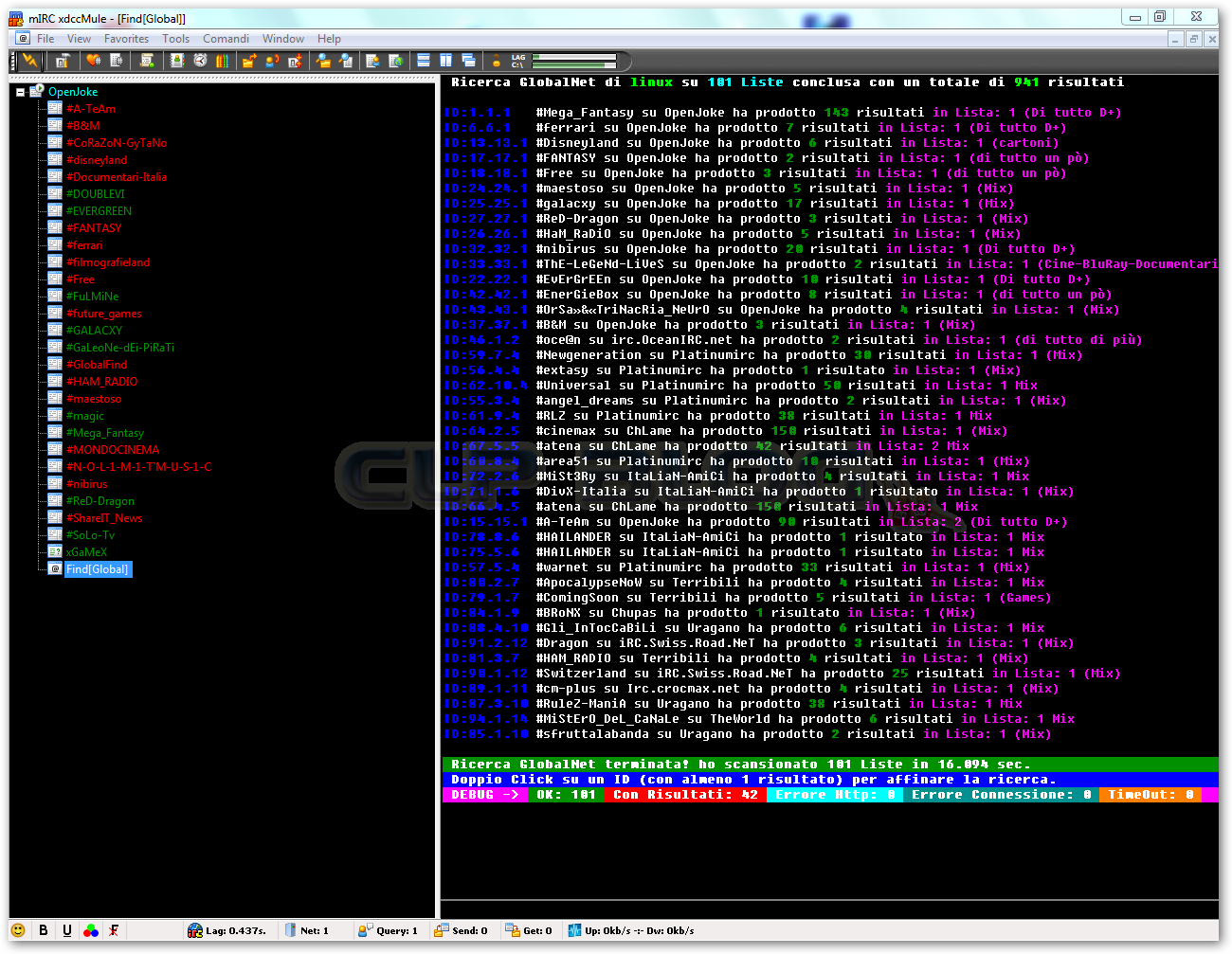
Task: Click the Up/Dw bandwidth icon
Action: click(574, 930)
